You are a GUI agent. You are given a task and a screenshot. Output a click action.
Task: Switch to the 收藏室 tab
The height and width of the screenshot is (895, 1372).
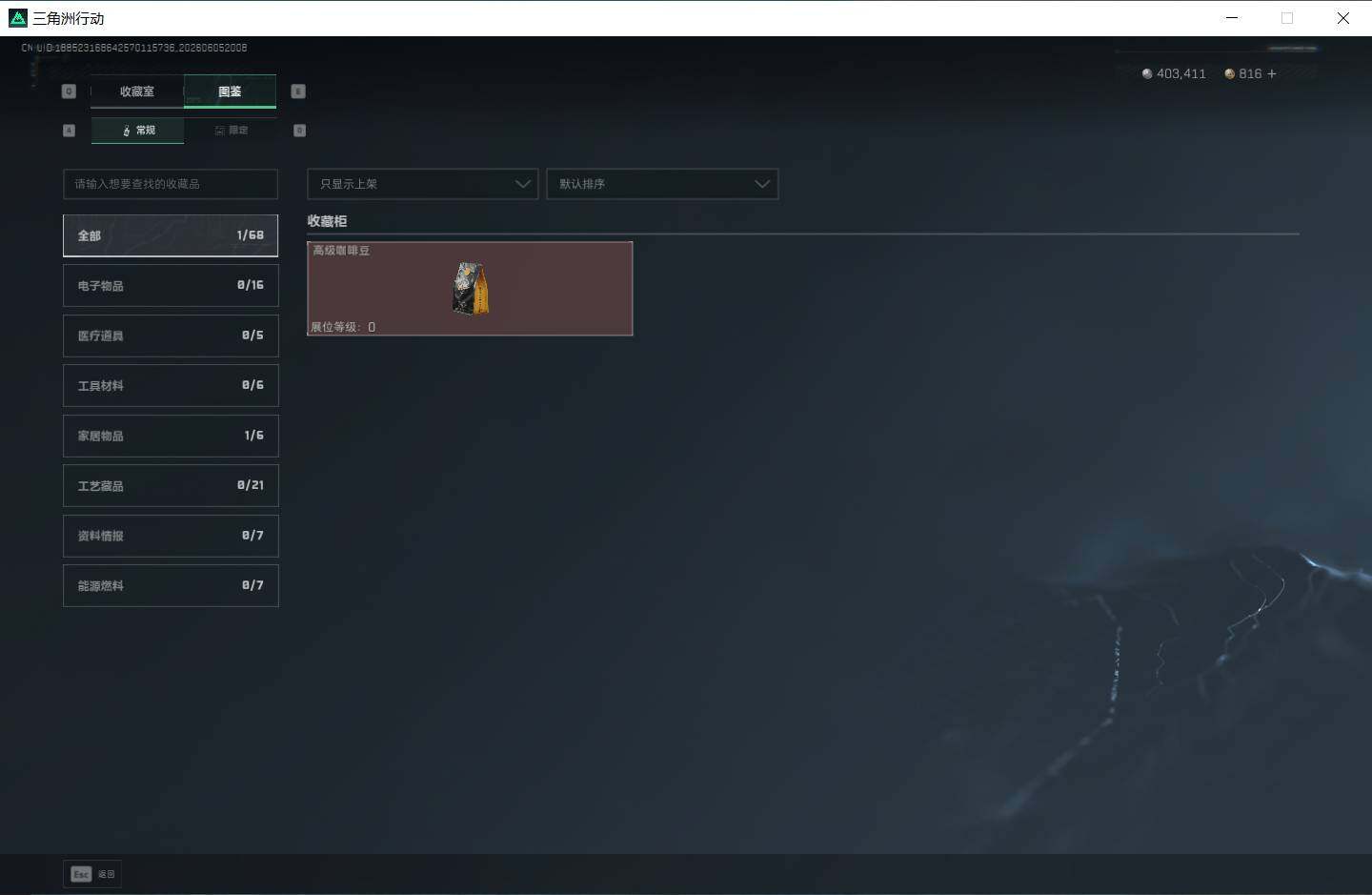(x=137, y=92)
